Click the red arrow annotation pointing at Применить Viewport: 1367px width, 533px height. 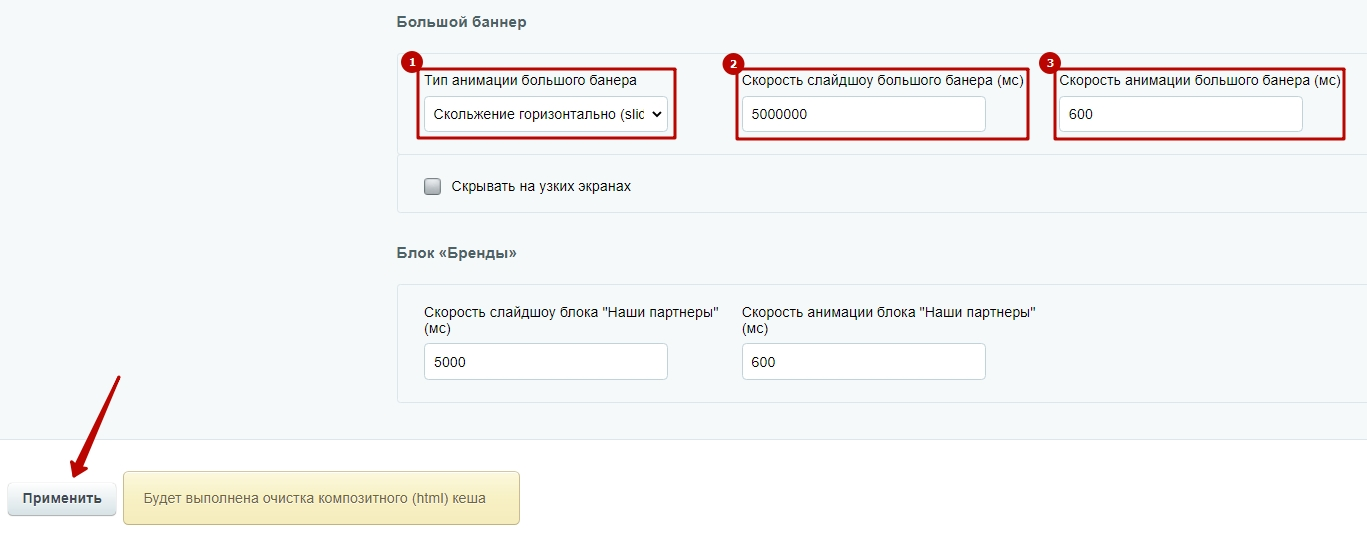tap(96, 425)
